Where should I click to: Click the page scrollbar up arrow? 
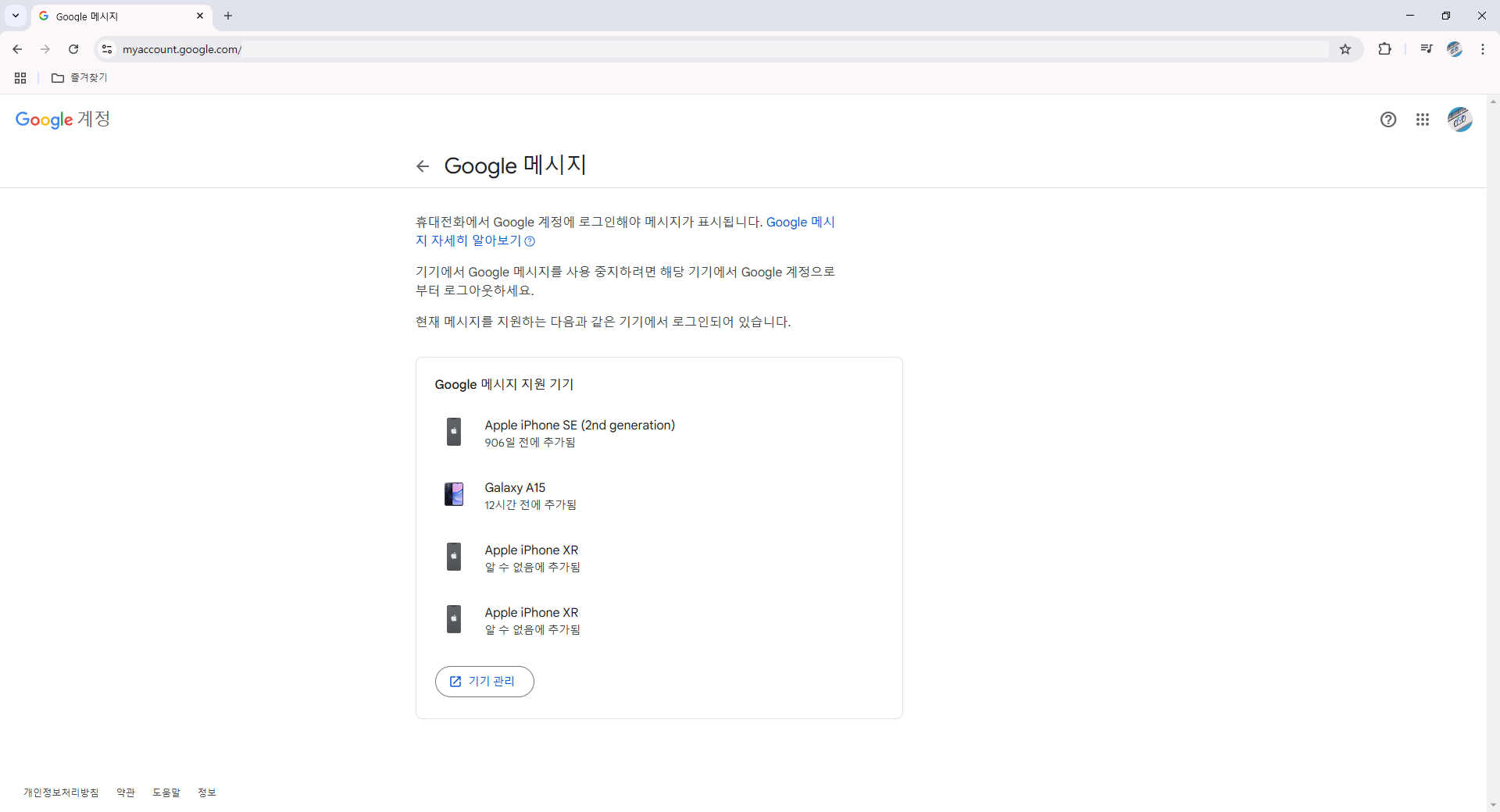pyautogui.click(x=1493, y=101)
